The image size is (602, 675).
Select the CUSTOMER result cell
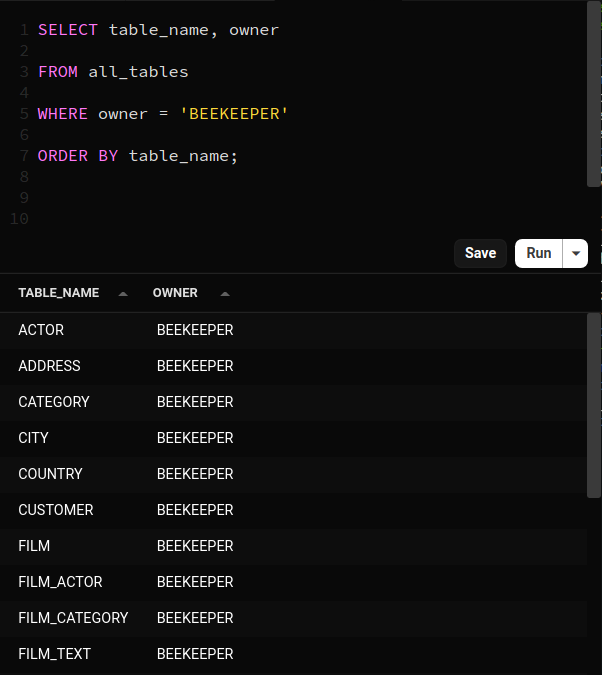coord(56,510)
